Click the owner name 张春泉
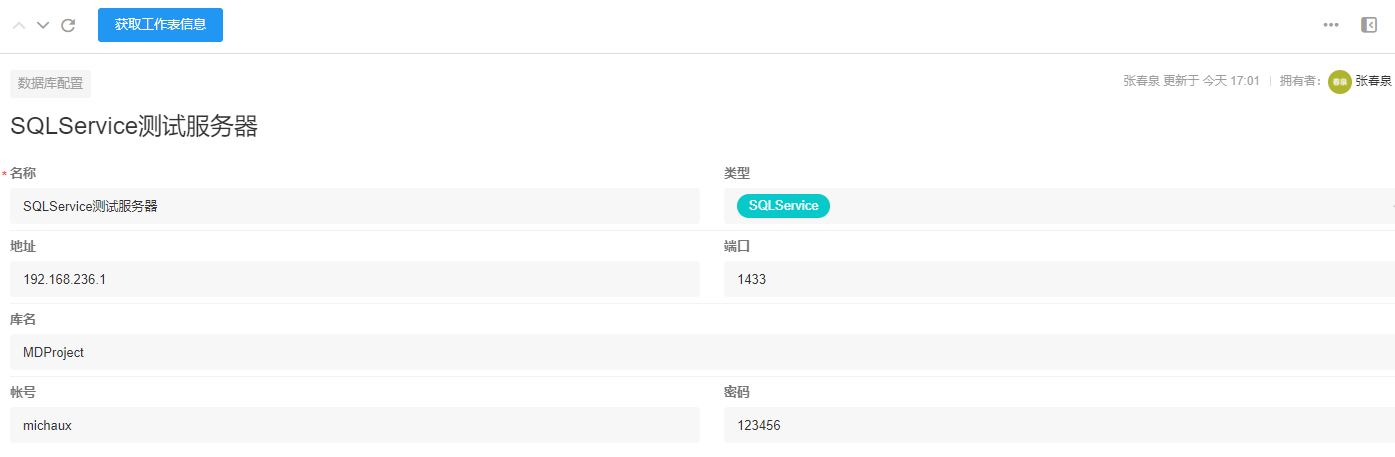1395x457 pixels. [x=1373, y=82]
